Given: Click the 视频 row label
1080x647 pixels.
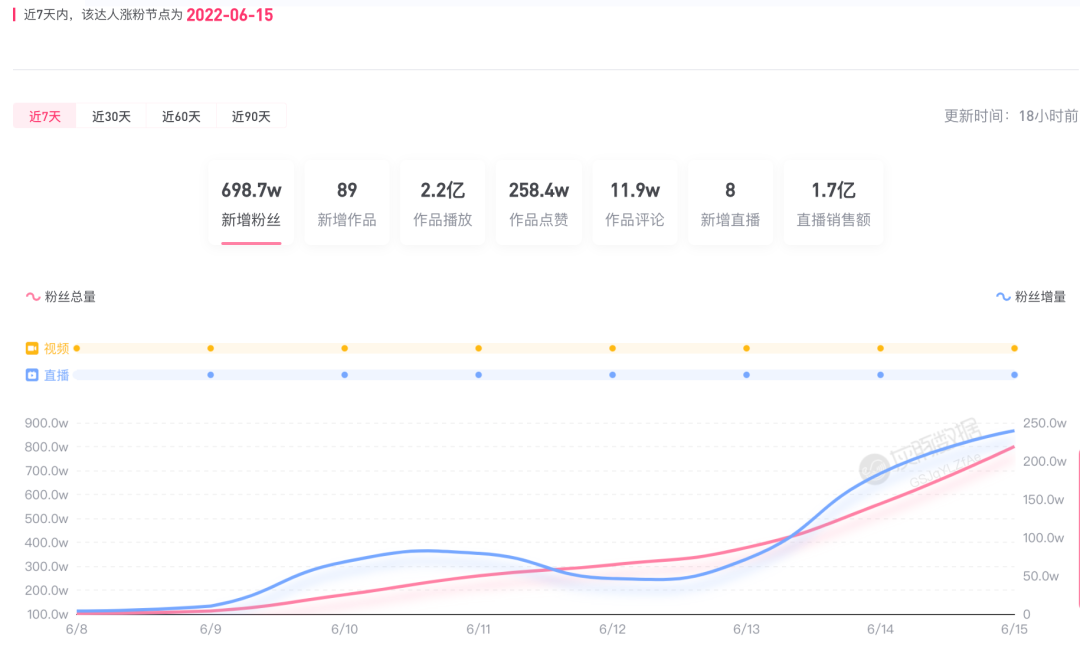Looking at the screenshot, I should (x=56, y=349).
